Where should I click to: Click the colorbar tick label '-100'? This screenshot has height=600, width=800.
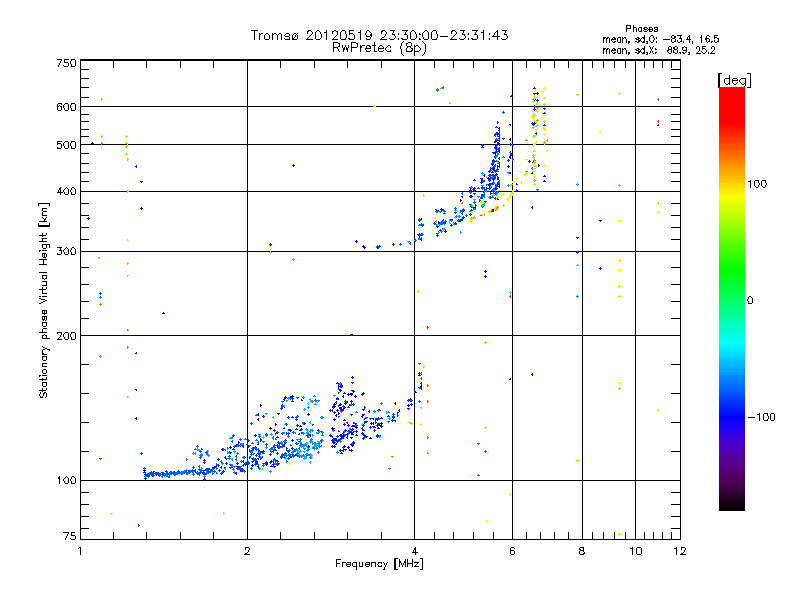point(761,417)
